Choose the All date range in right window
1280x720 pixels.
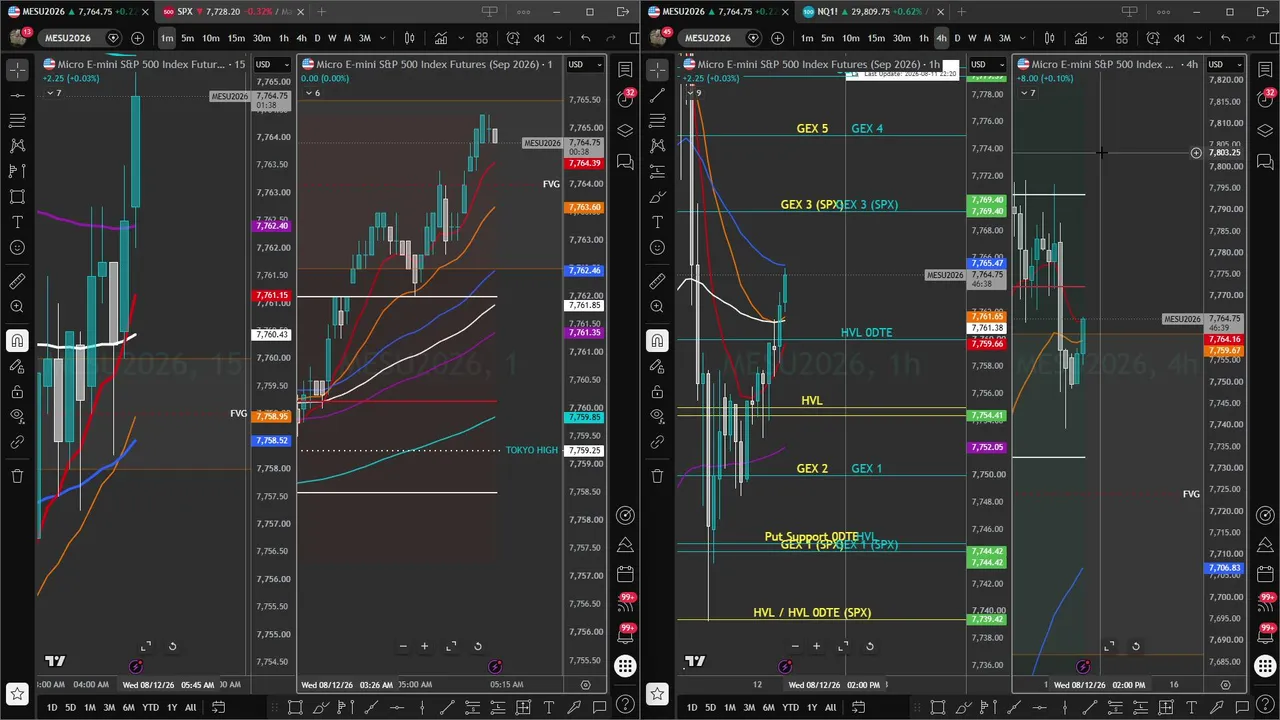click(x=830, y=707)
